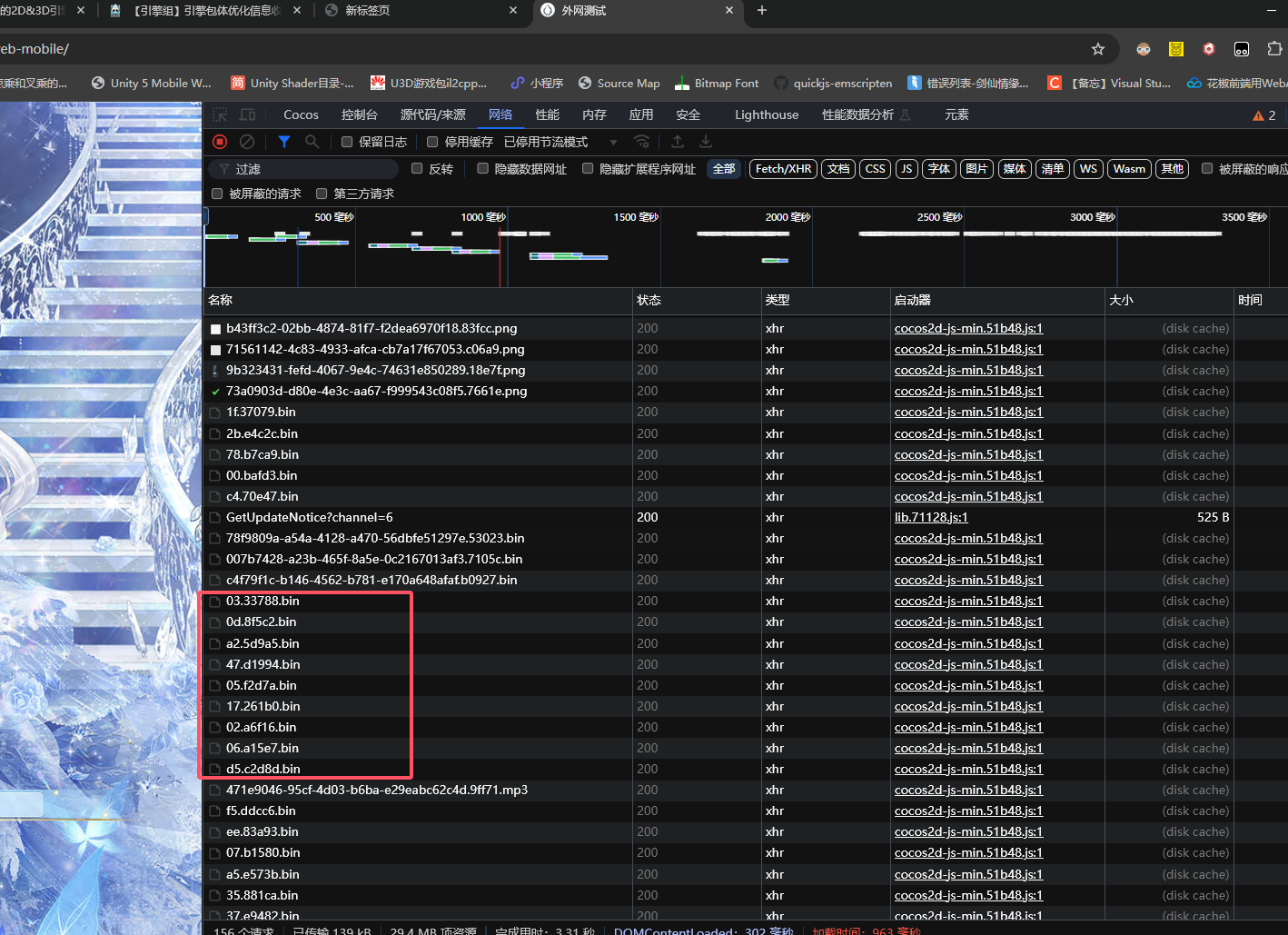Import a HAR file with the upload arrow
This screenshot has height=935, width=1288.
coord(678,142)
